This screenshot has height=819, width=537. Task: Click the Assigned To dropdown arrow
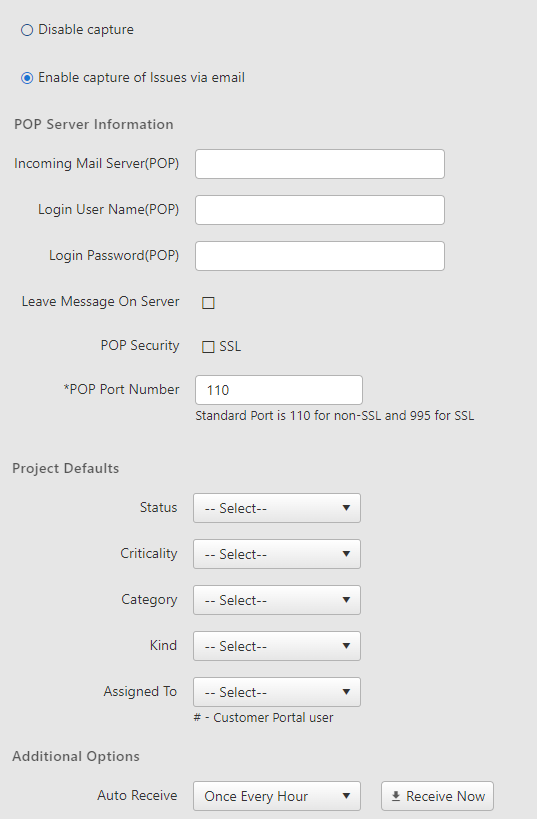coord(346,692)
